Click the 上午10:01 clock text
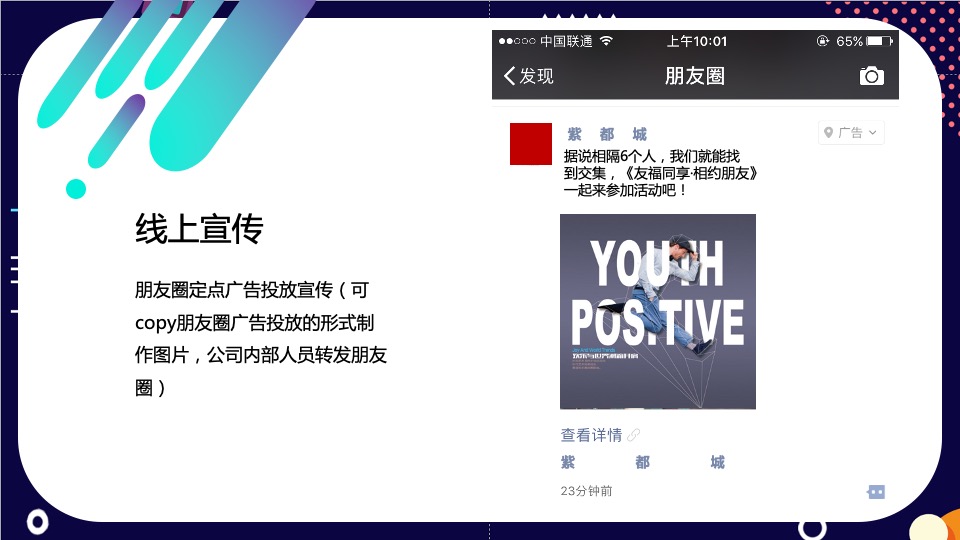 [x=696, y=41]
